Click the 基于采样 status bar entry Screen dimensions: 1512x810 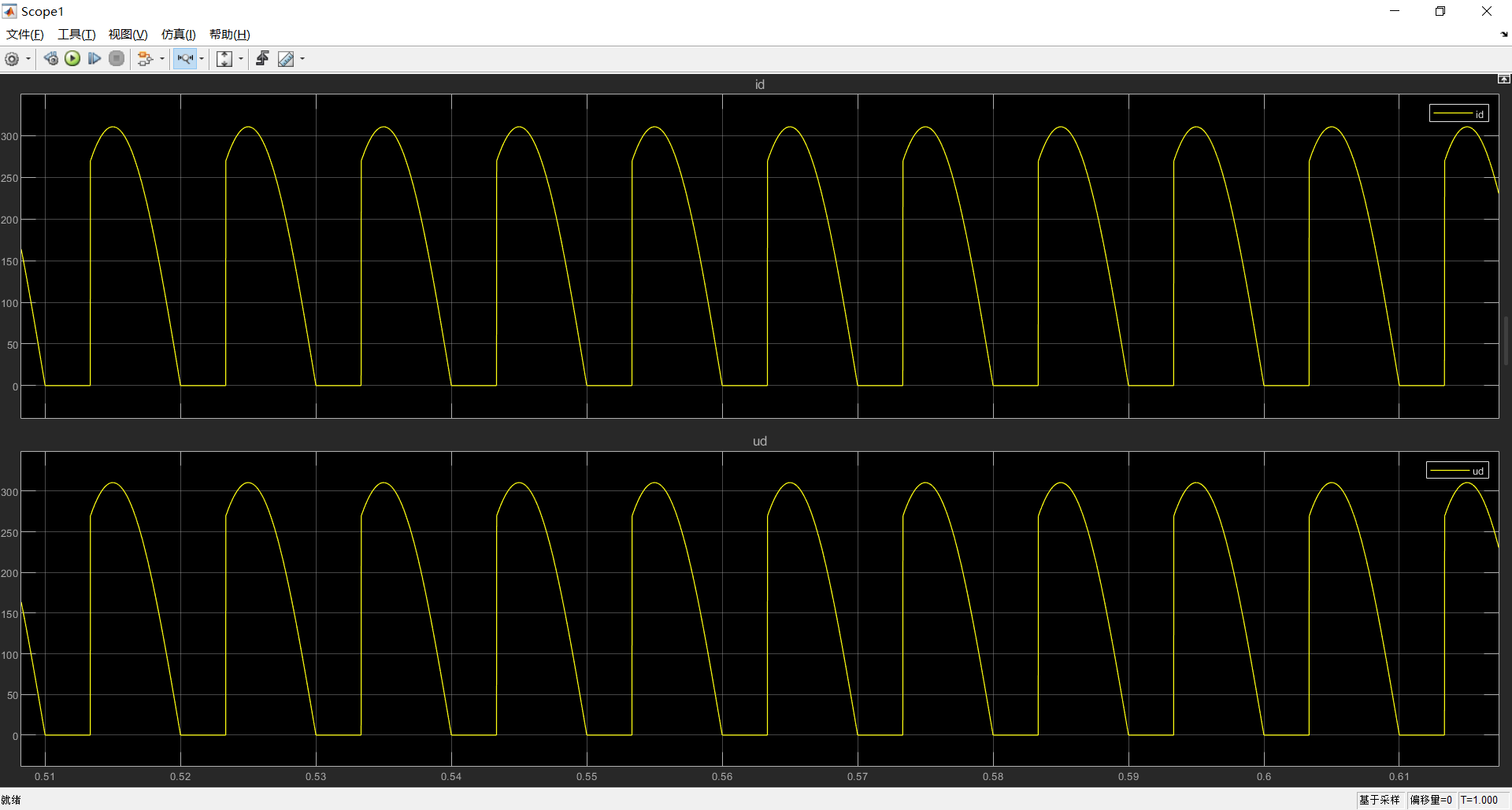pos(1380,800)
